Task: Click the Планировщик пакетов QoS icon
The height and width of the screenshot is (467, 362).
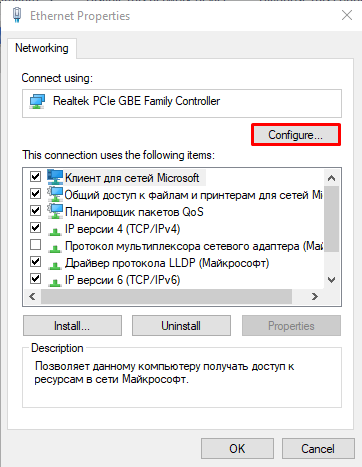Action: (55, 211)
